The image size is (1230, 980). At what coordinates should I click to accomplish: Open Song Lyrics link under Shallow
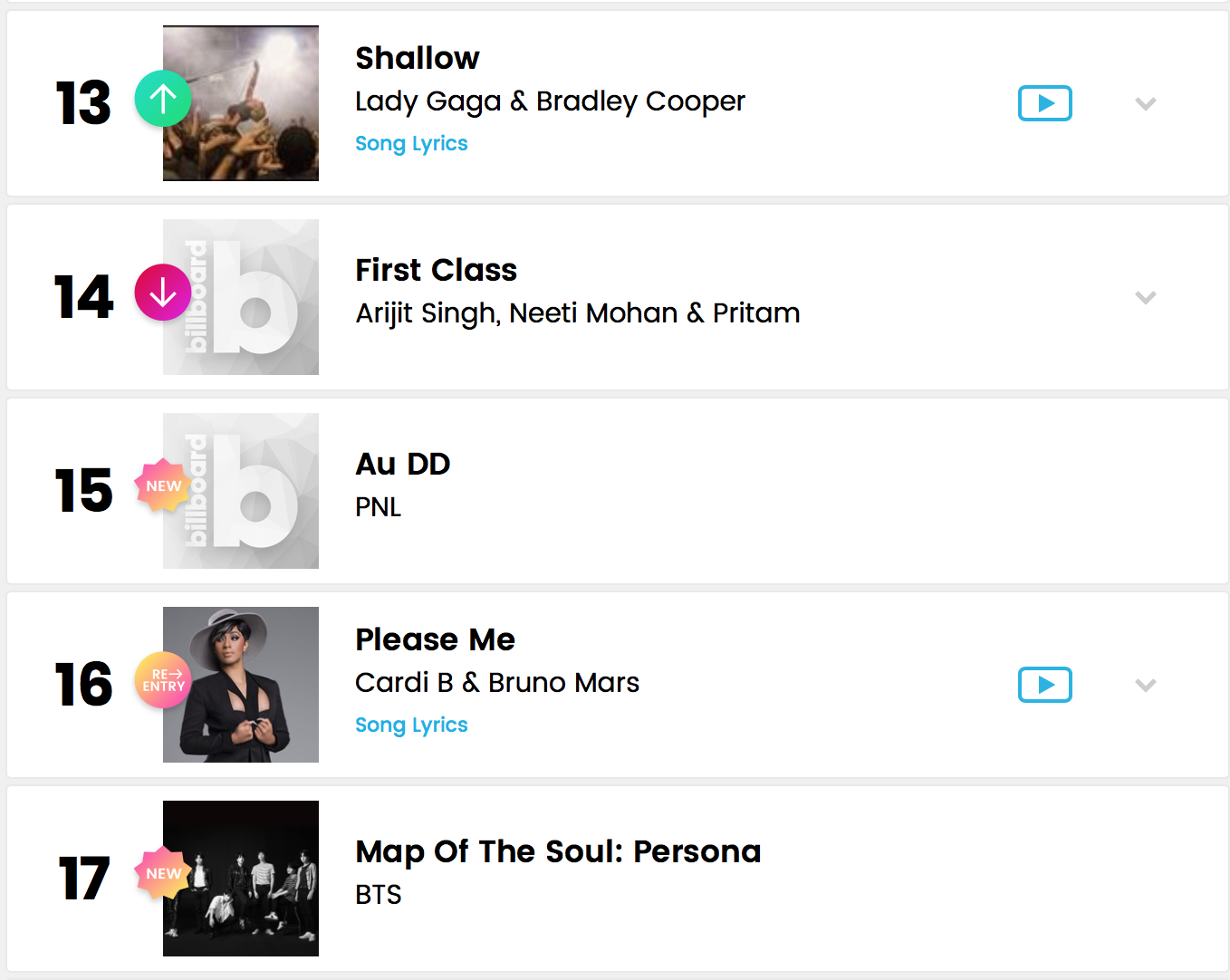tap(411, 144)
